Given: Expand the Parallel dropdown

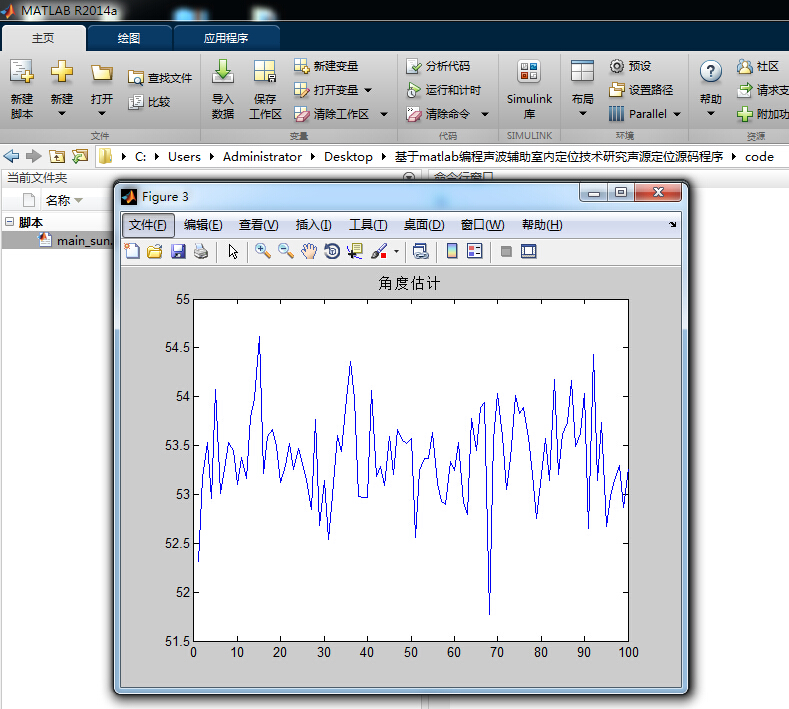Looking at the screenshot, I should tap(677, 114).
